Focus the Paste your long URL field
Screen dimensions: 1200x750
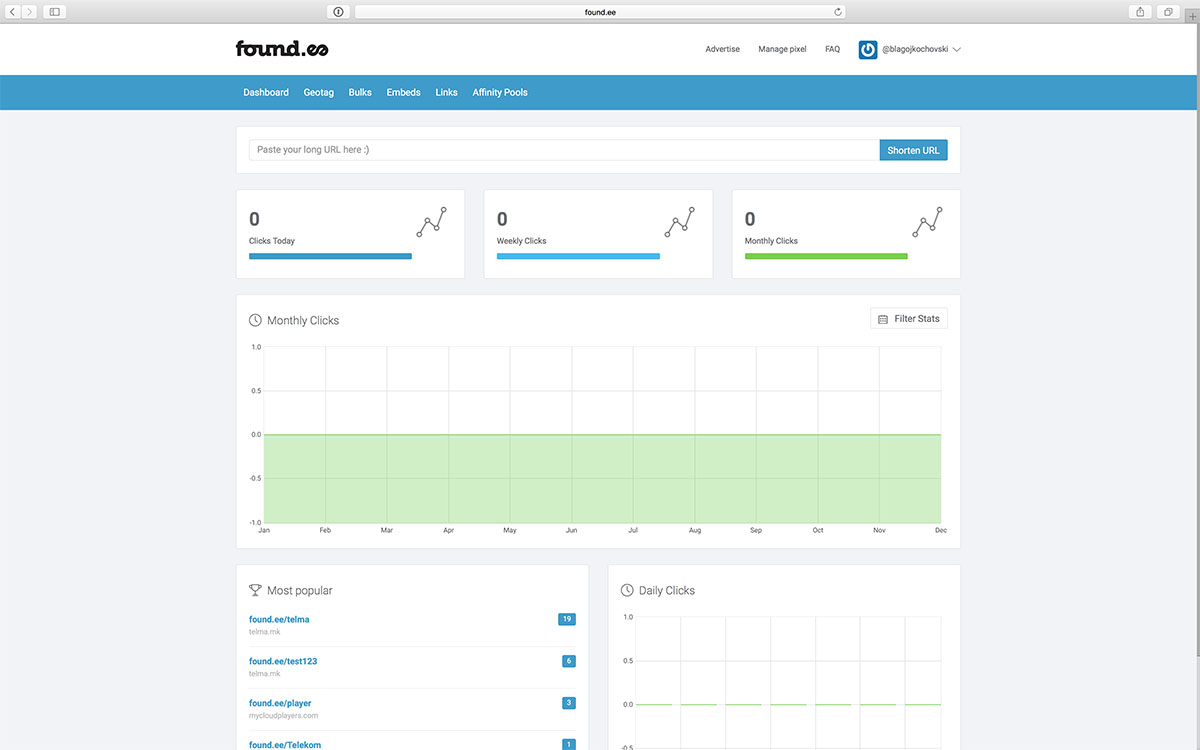coord(564,150)
